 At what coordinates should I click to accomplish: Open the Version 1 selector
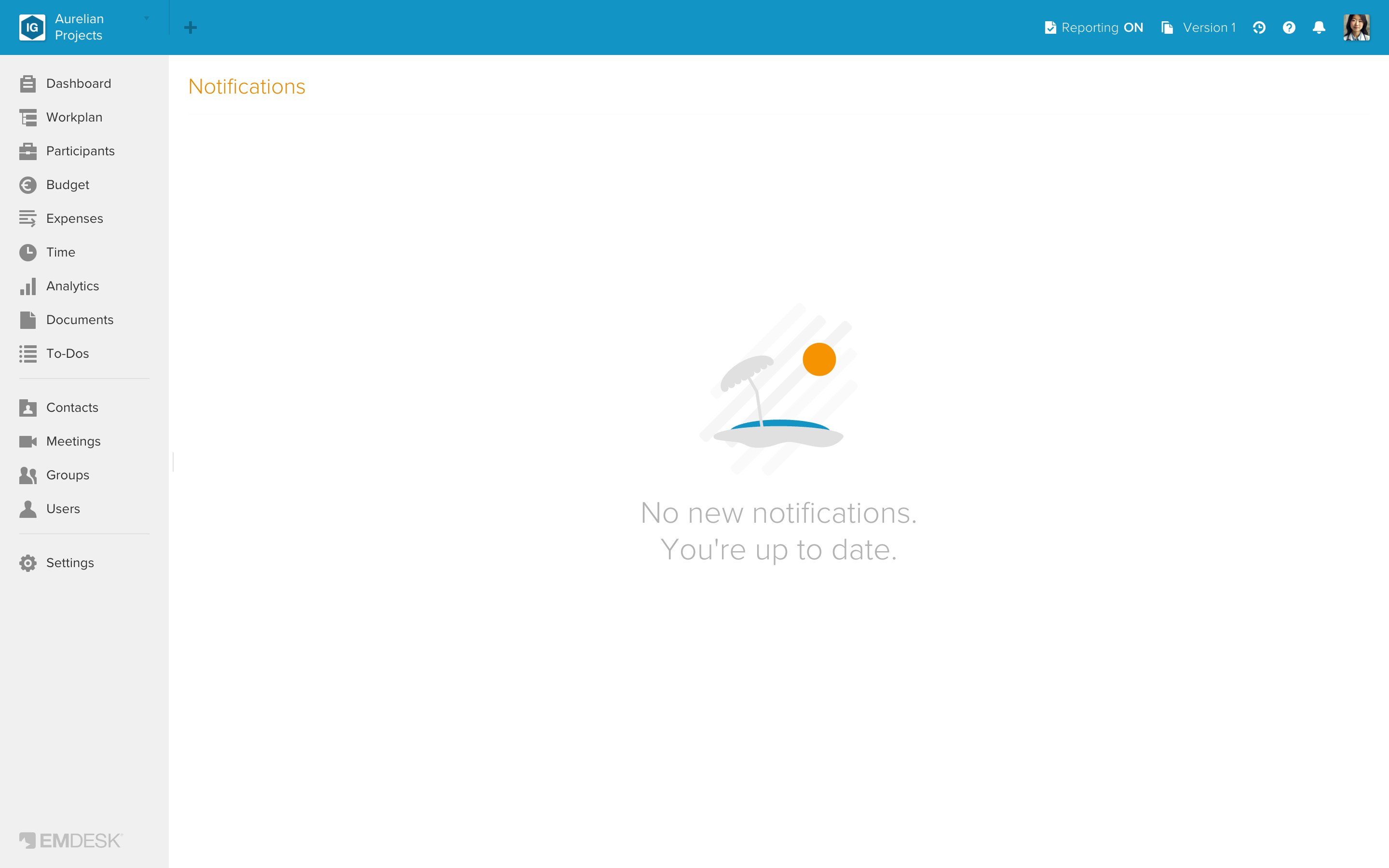click(x=1198, y=27)
